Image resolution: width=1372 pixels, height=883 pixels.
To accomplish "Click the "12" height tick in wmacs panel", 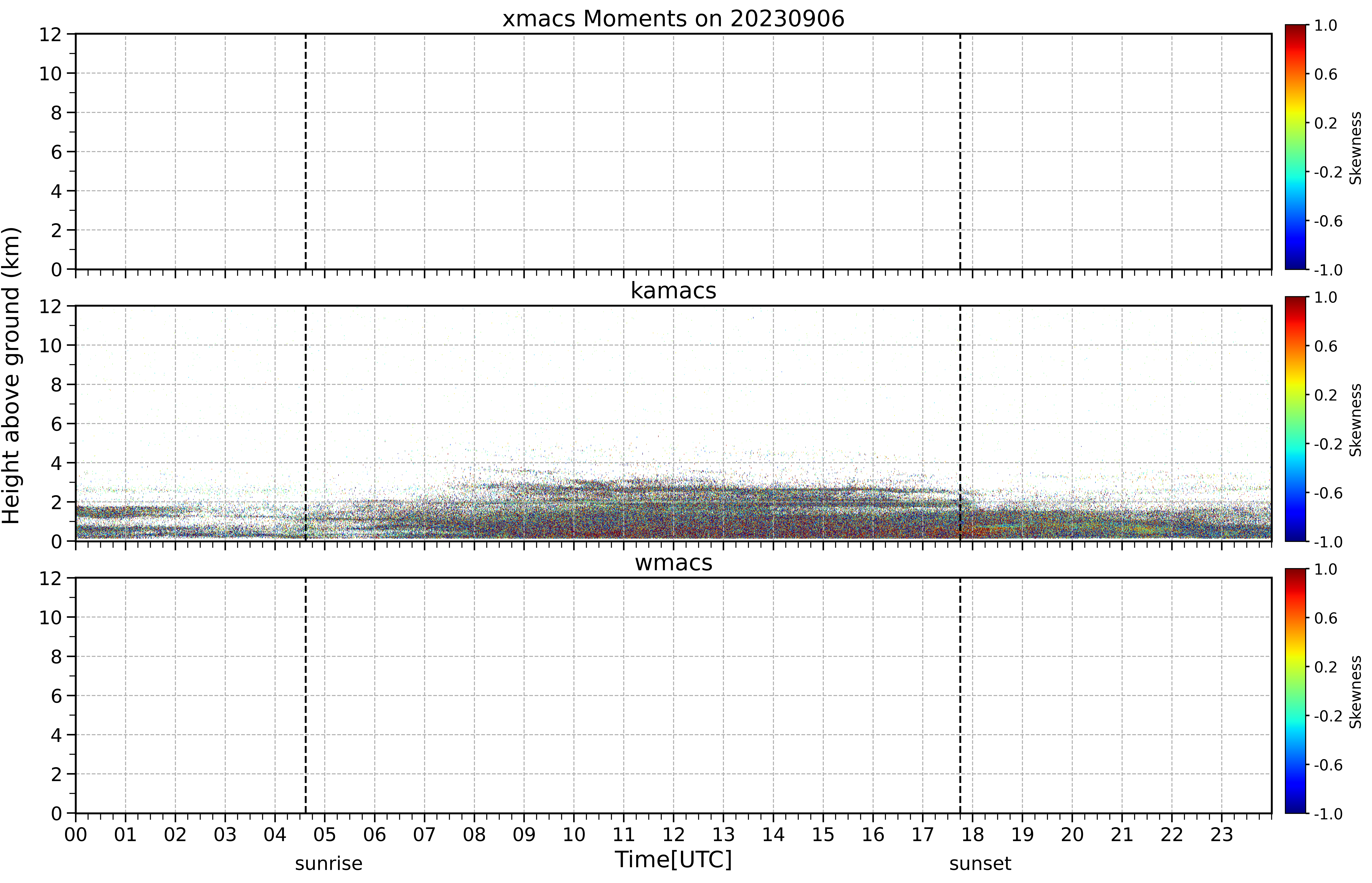I will pos(50,579).
